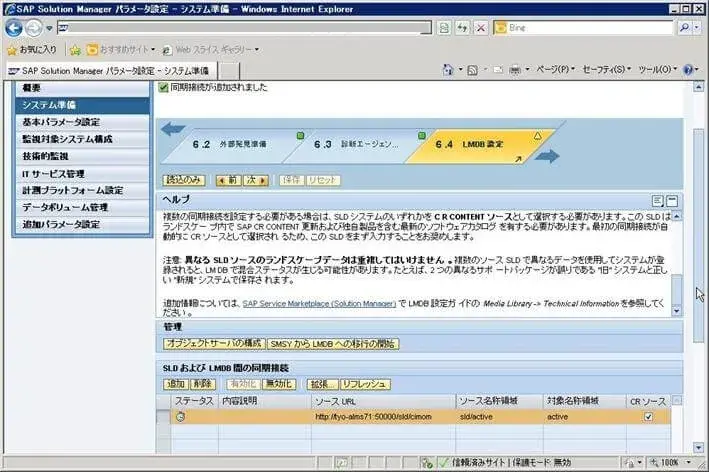709x472 pixels.
Task: Open the お気に入り favorites button
Action: (32, 49)
